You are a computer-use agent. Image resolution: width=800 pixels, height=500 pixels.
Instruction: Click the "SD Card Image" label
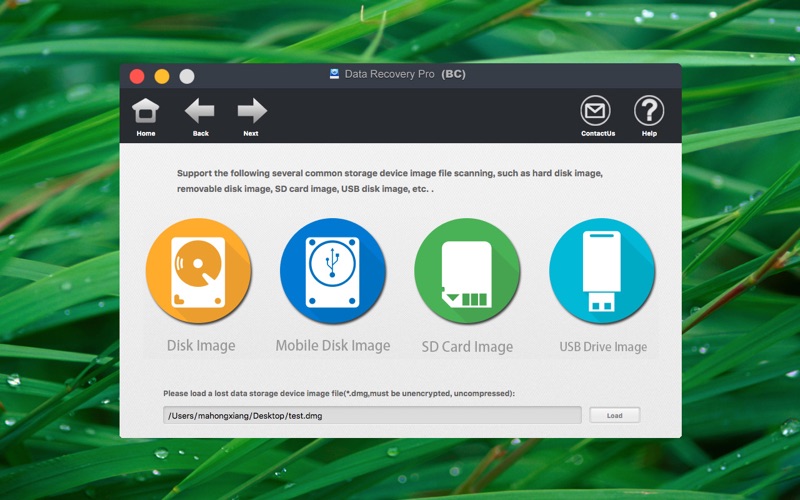coord(467,347)
